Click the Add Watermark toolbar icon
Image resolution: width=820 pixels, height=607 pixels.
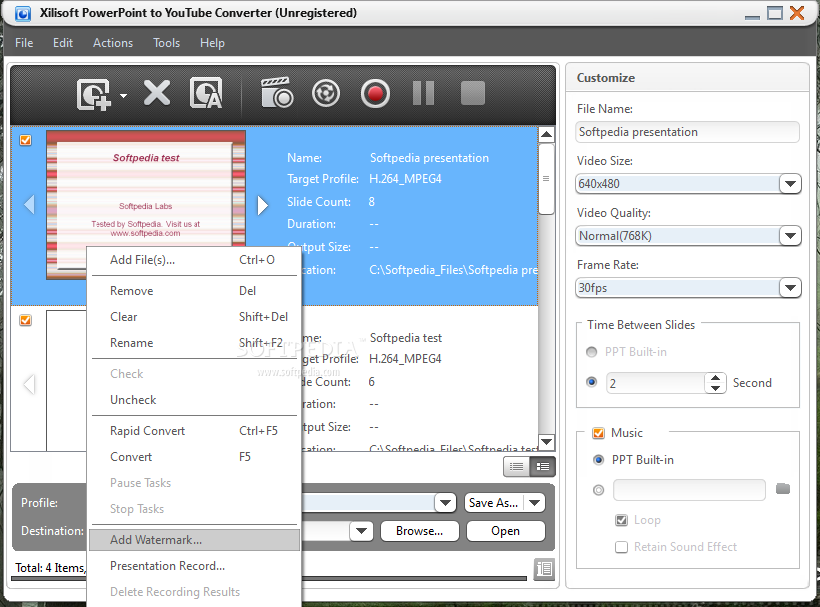(206, 94)
